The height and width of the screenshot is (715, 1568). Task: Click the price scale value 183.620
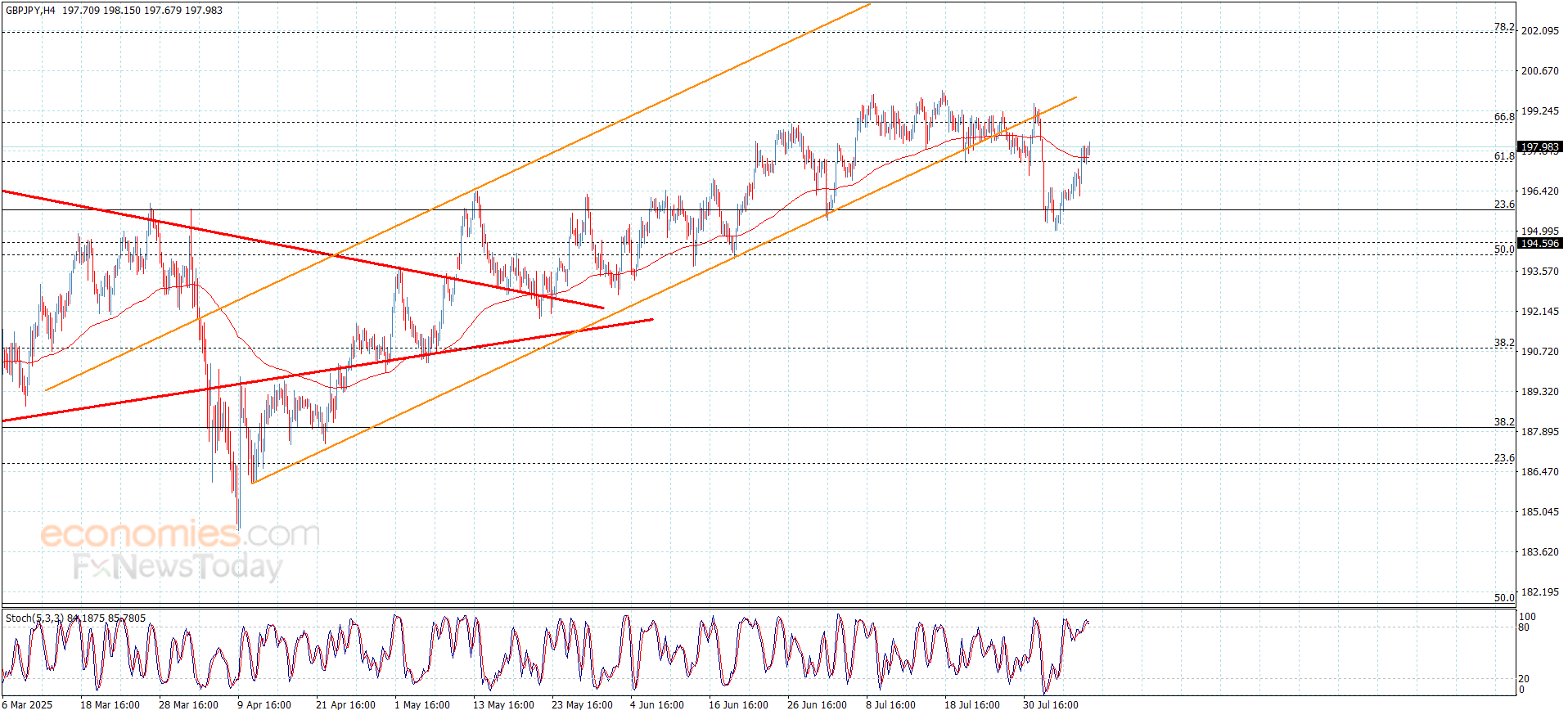1539,552
